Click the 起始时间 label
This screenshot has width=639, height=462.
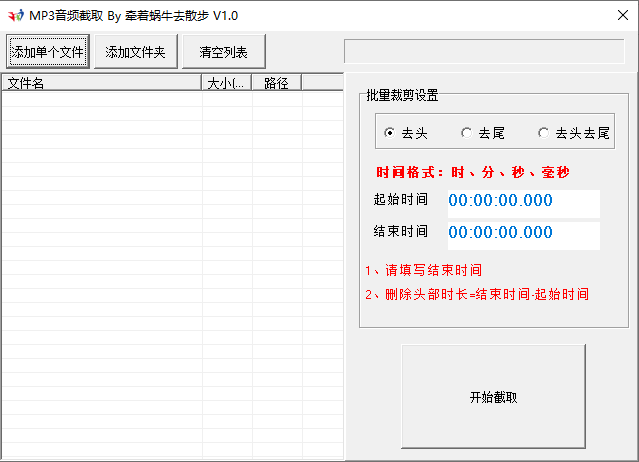click(x=401, y=199)
